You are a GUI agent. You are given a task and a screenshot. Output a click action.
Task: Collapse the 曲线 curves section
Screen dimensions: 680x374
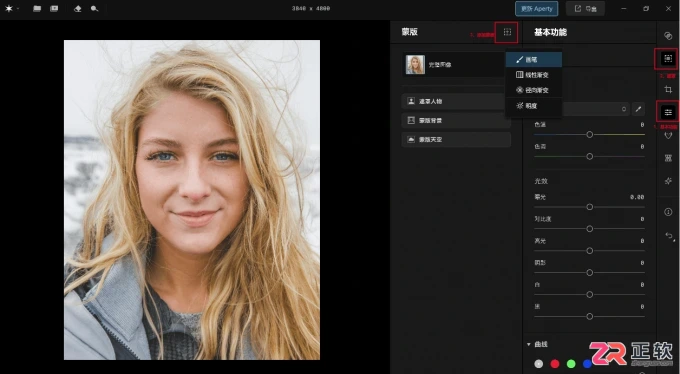[529, 344]
